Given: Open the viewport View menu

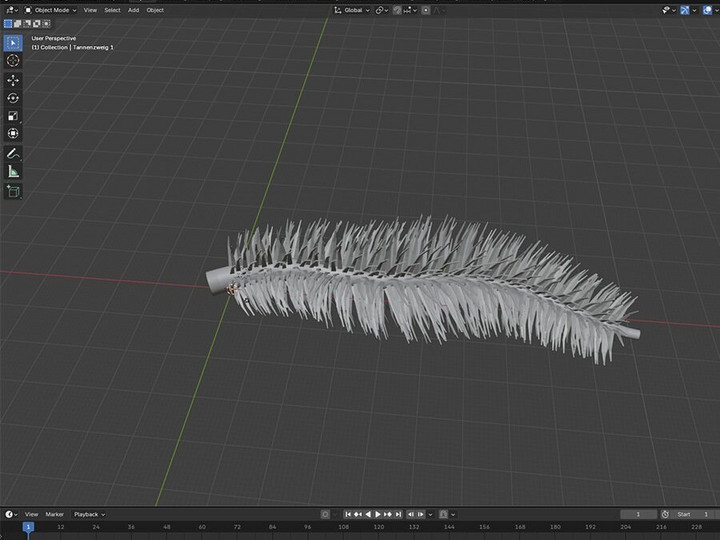Looking at the screenshot, I should coord(90,10).
